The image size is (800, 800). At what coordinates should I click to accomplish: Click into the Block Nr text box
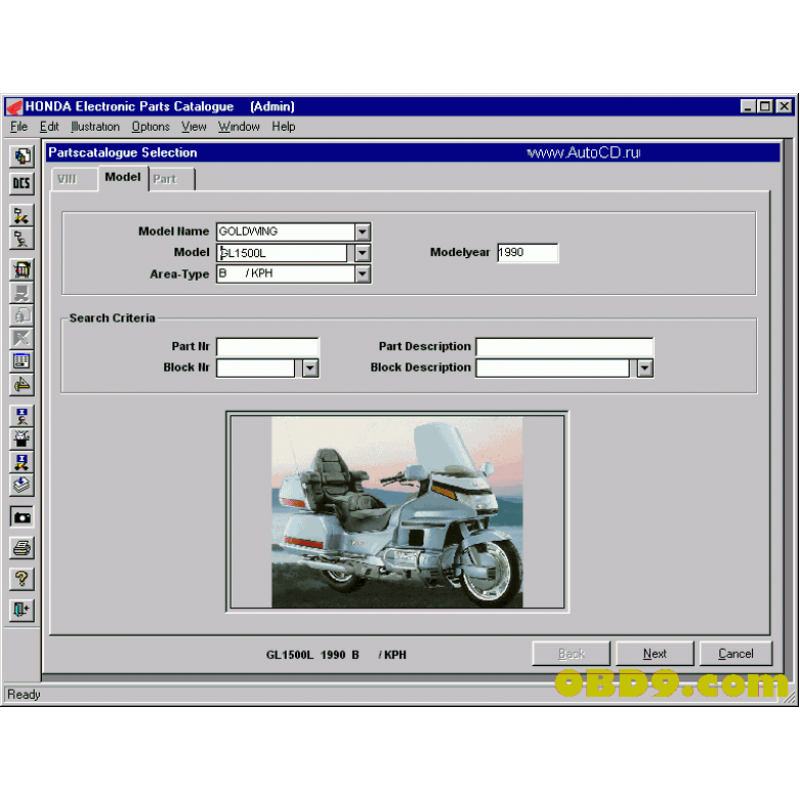(x=256, y=368)
